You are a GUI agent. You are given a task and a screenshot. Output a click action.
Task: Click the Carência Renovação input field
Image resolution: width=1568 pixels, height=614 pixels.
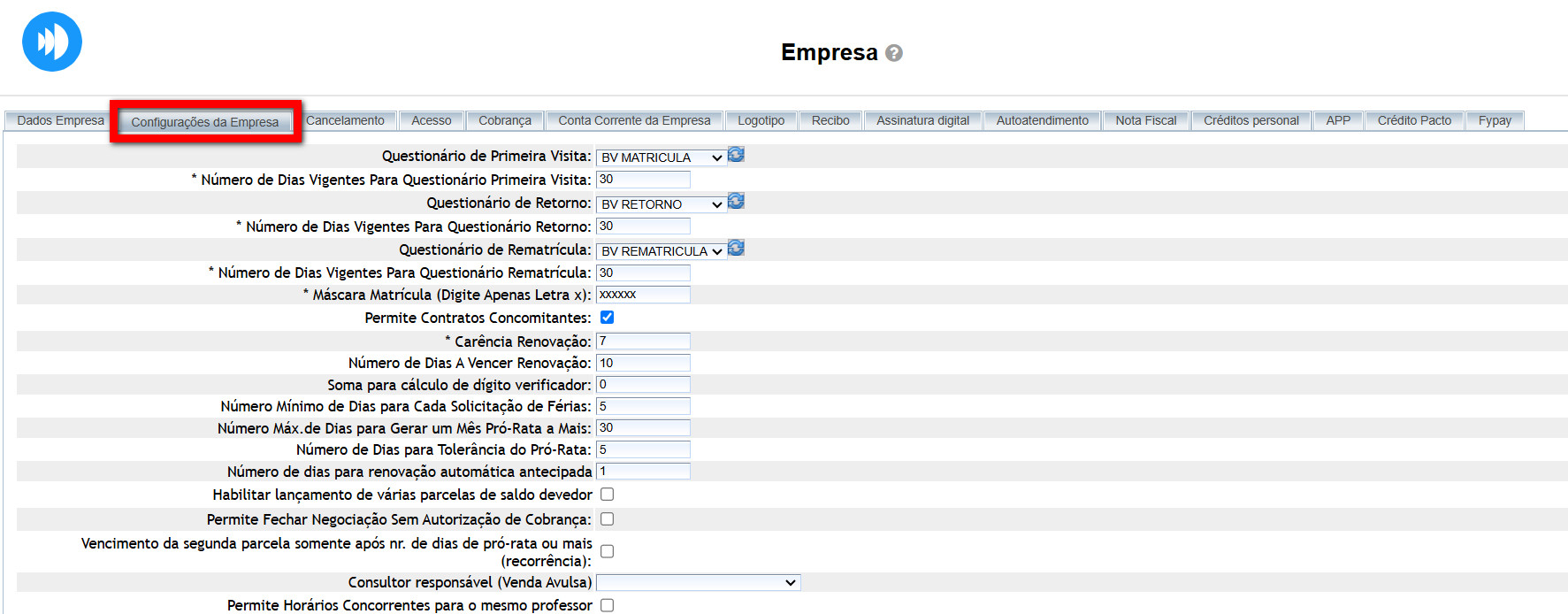pyautogui.click(x=643, y=341)
